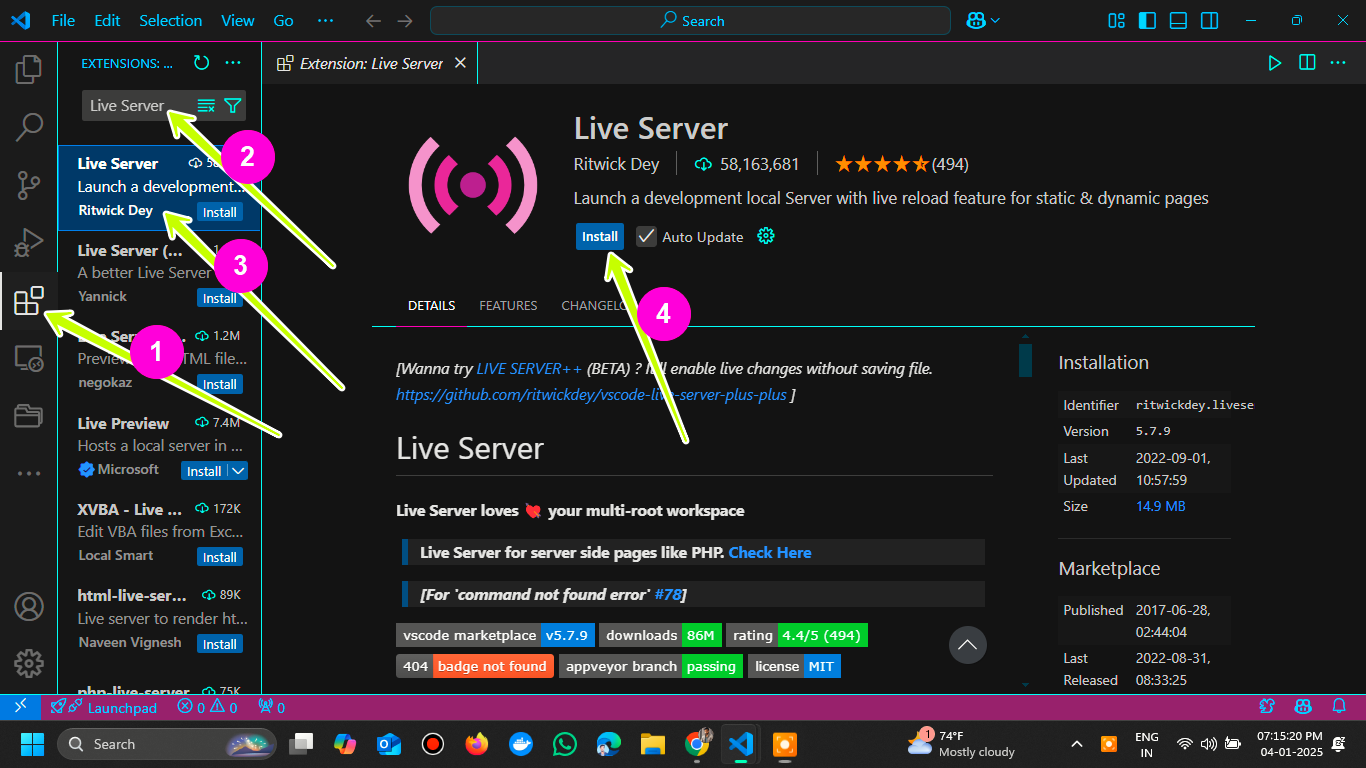Open the Remote Explorer icon
This screenshot has width=1366, height=768.
click(x=29, y=358)
